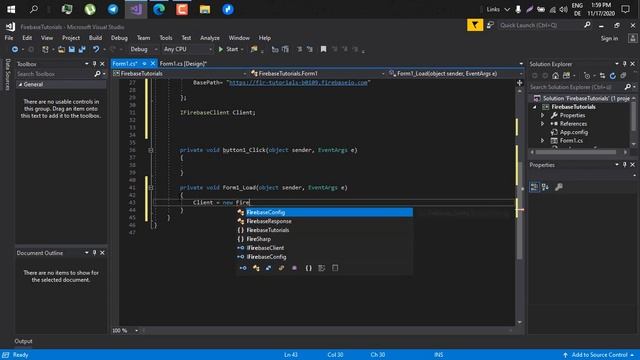
Task: Collapse the button1_Click method outline
Action: (x=151, y=150)
